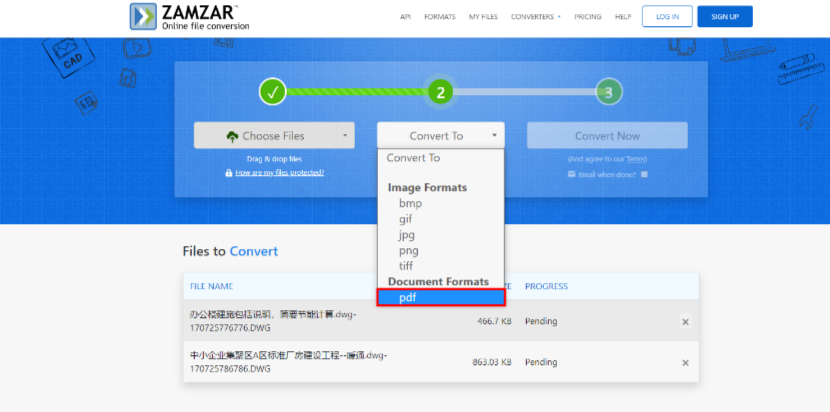The width and height of the screenshot is (830, 412).
Task: Click the padlock icon beside file protection link
Action: (x=229, y=173)
